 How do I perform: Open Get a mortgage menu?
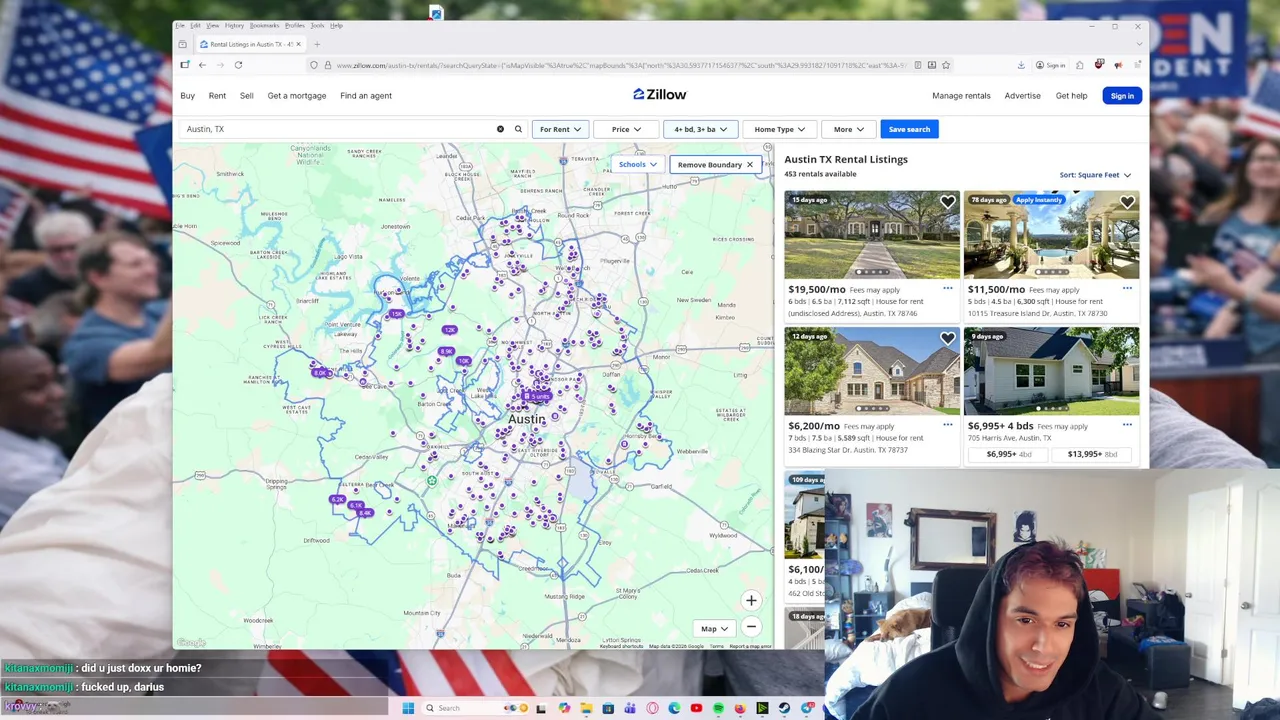(x=296, y=96)
